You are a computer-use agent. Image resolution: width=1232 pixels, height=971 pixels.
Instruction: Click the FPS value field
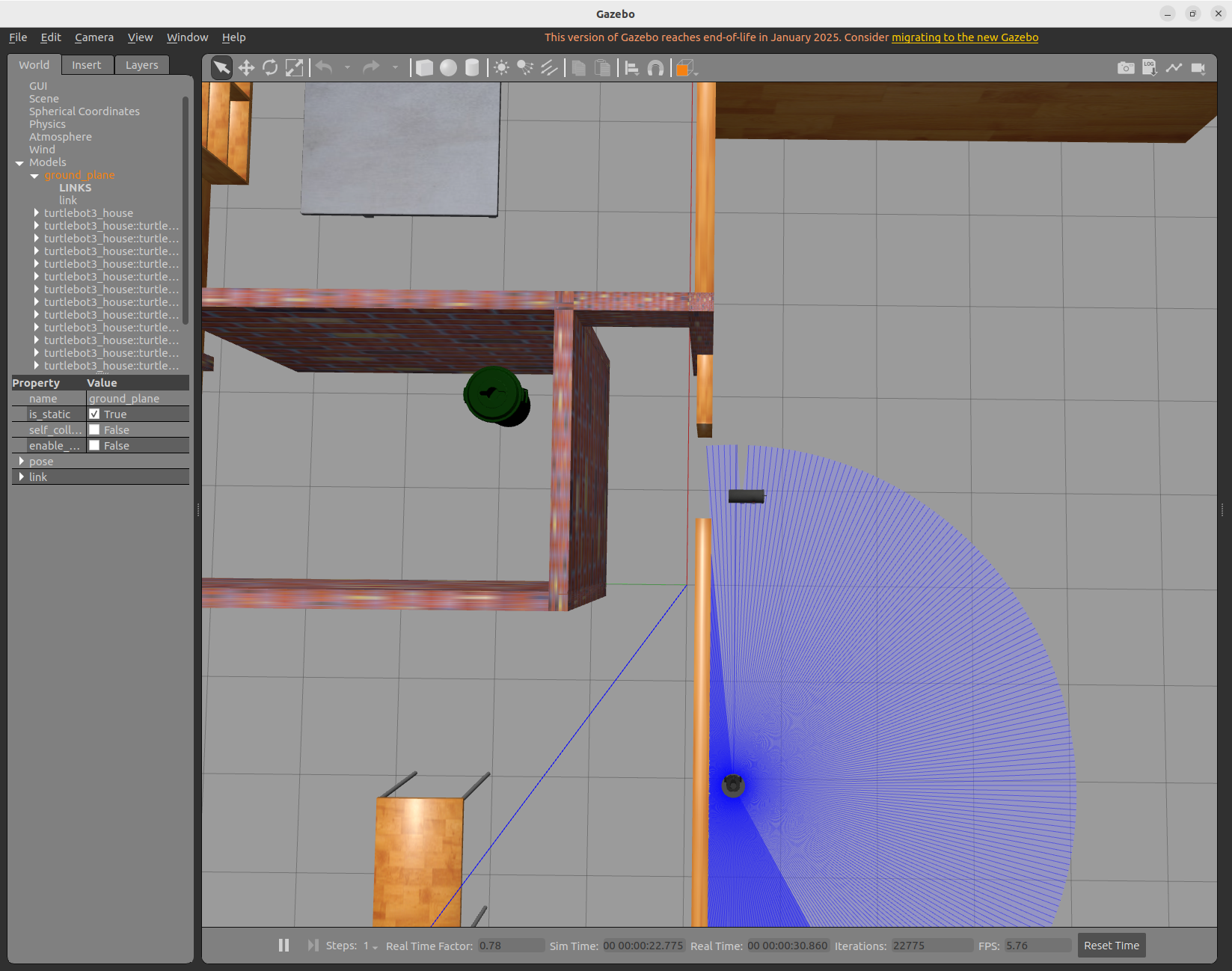pyautogui.click(x=1038, y=946)
